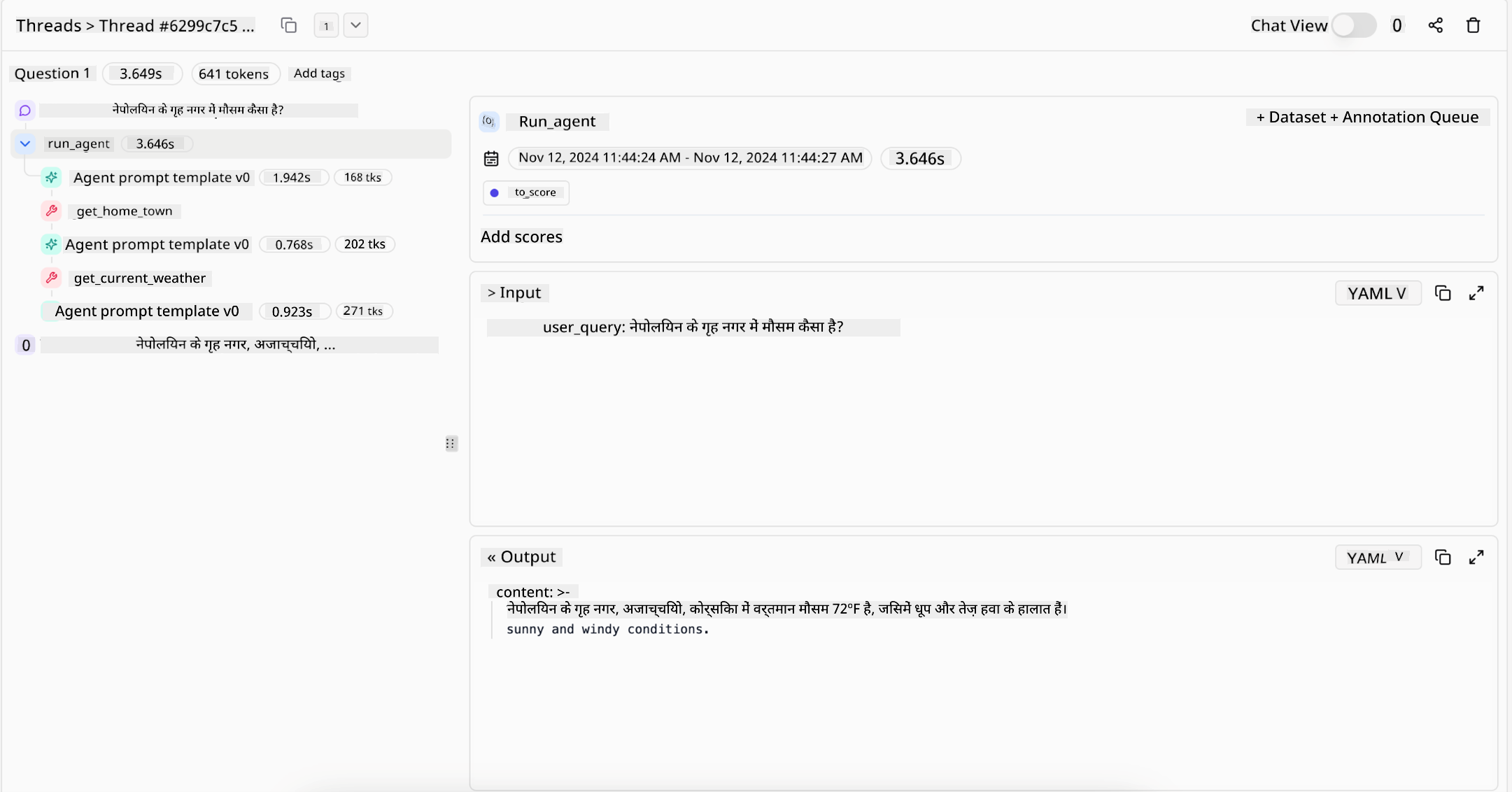
Task: Click the purple user message bubble icon
Action: 25,111
